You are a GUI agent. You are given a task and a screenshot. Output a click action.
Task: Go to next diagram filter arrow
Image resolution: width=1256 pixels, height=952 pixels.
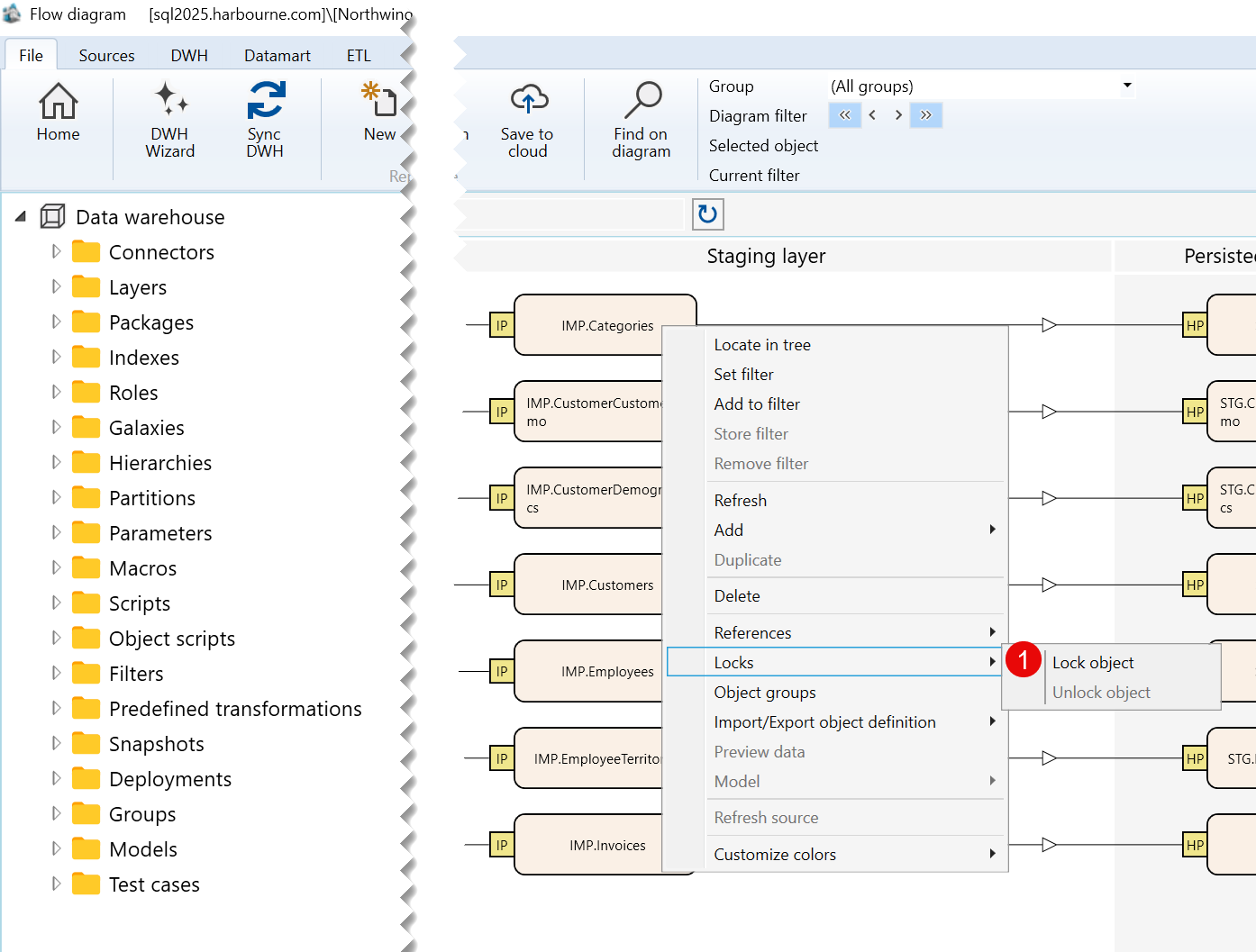[x=898, y=115]
